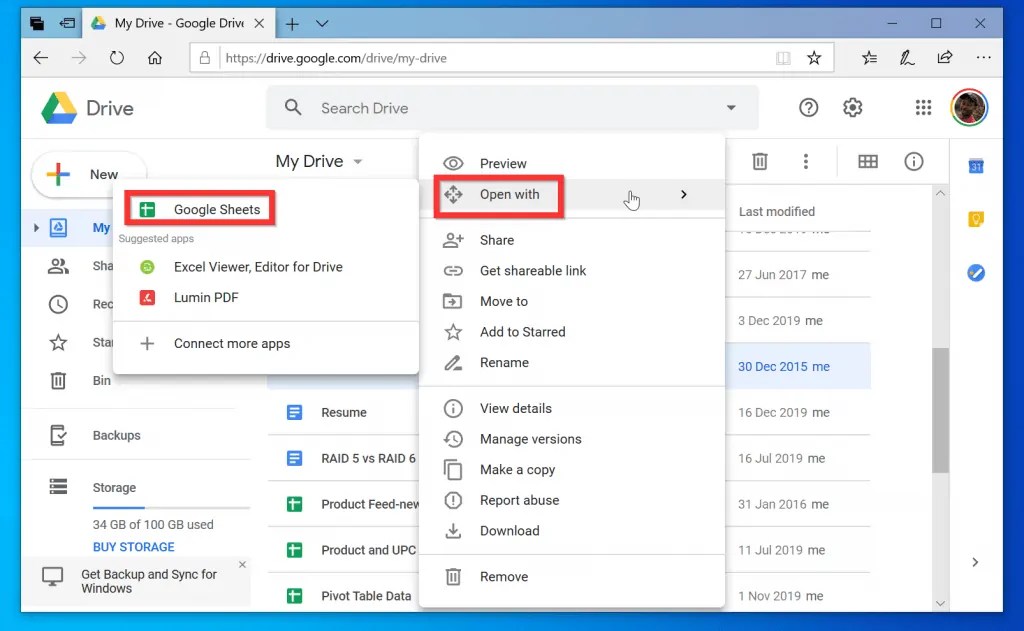
Task: Open the My Drive dropdown
Action: 357,160
